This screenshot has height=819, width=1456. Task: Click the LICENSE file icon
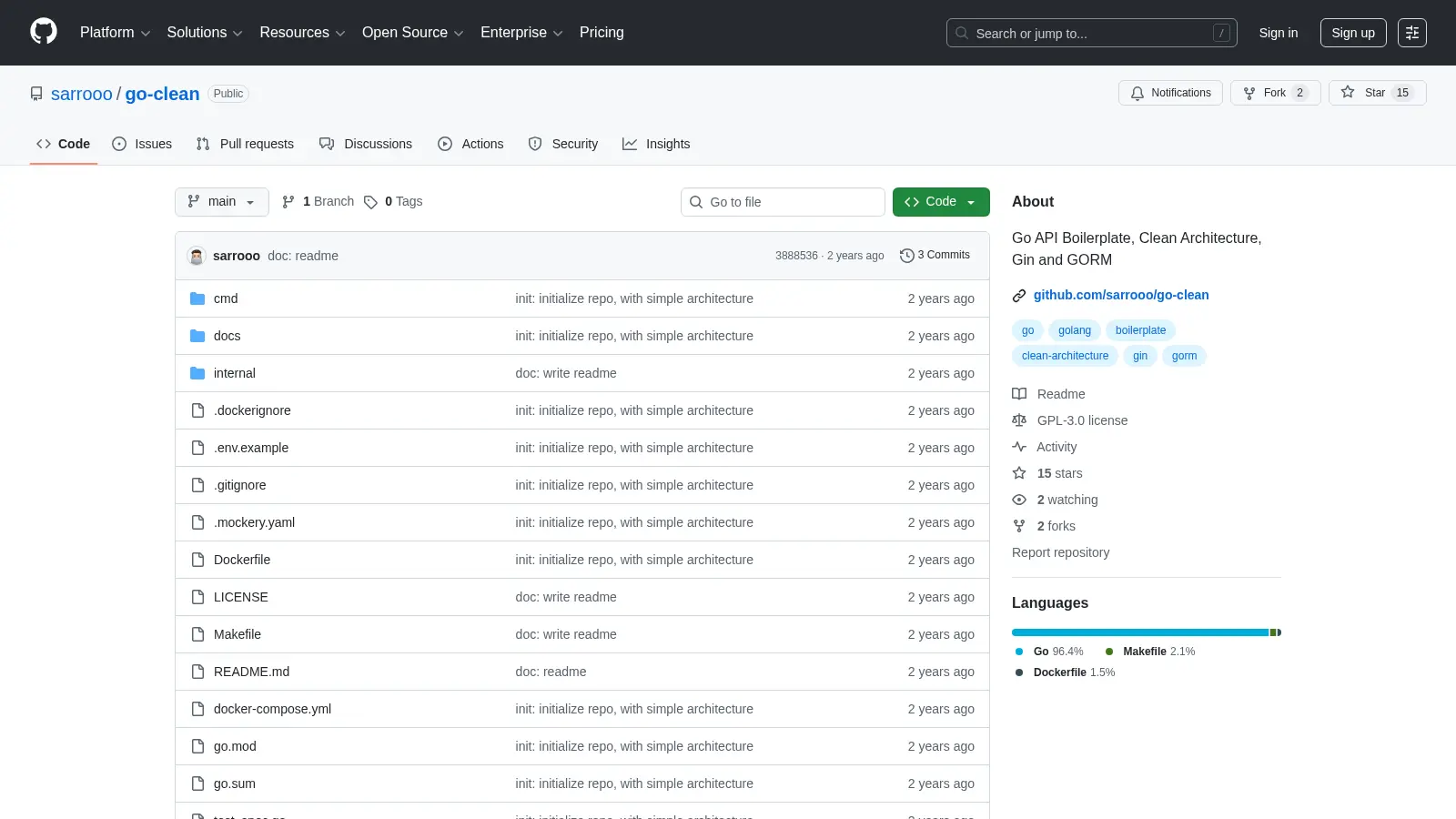point(197,597)
